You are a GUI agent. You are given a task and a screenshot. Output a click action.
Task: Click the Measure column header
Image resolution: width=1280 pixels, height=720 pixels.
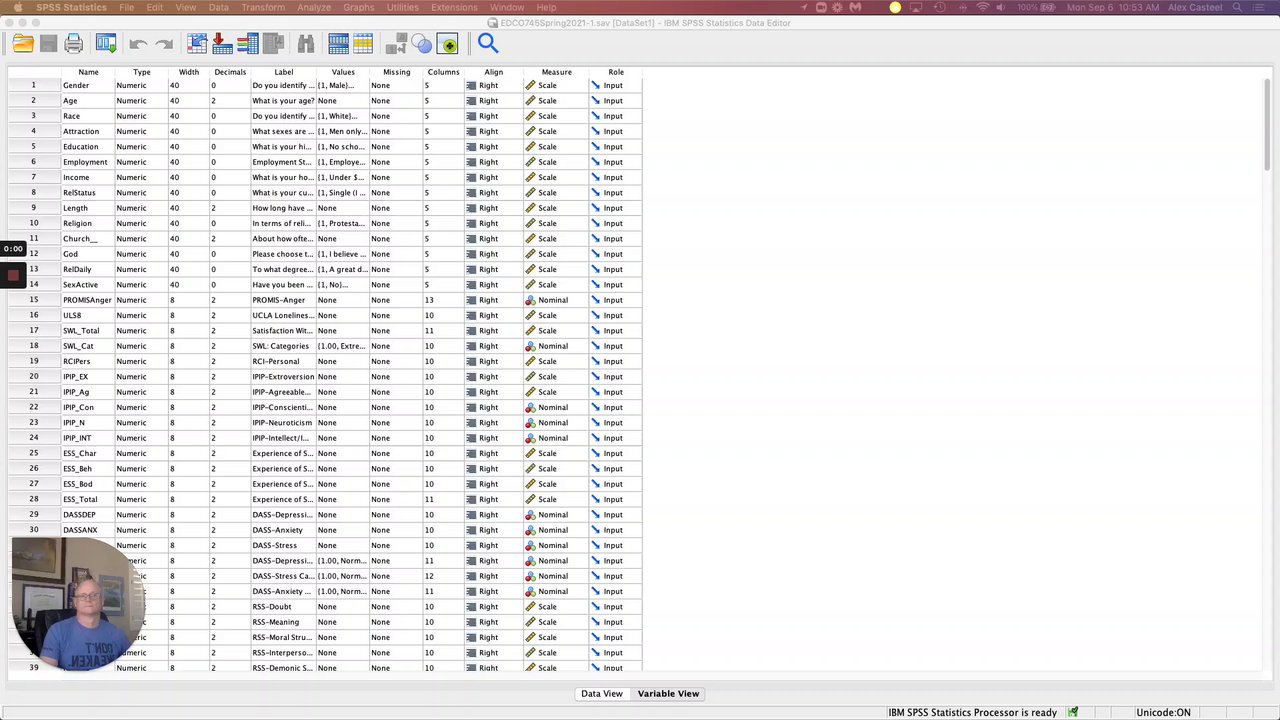click(x=557, y=72)
